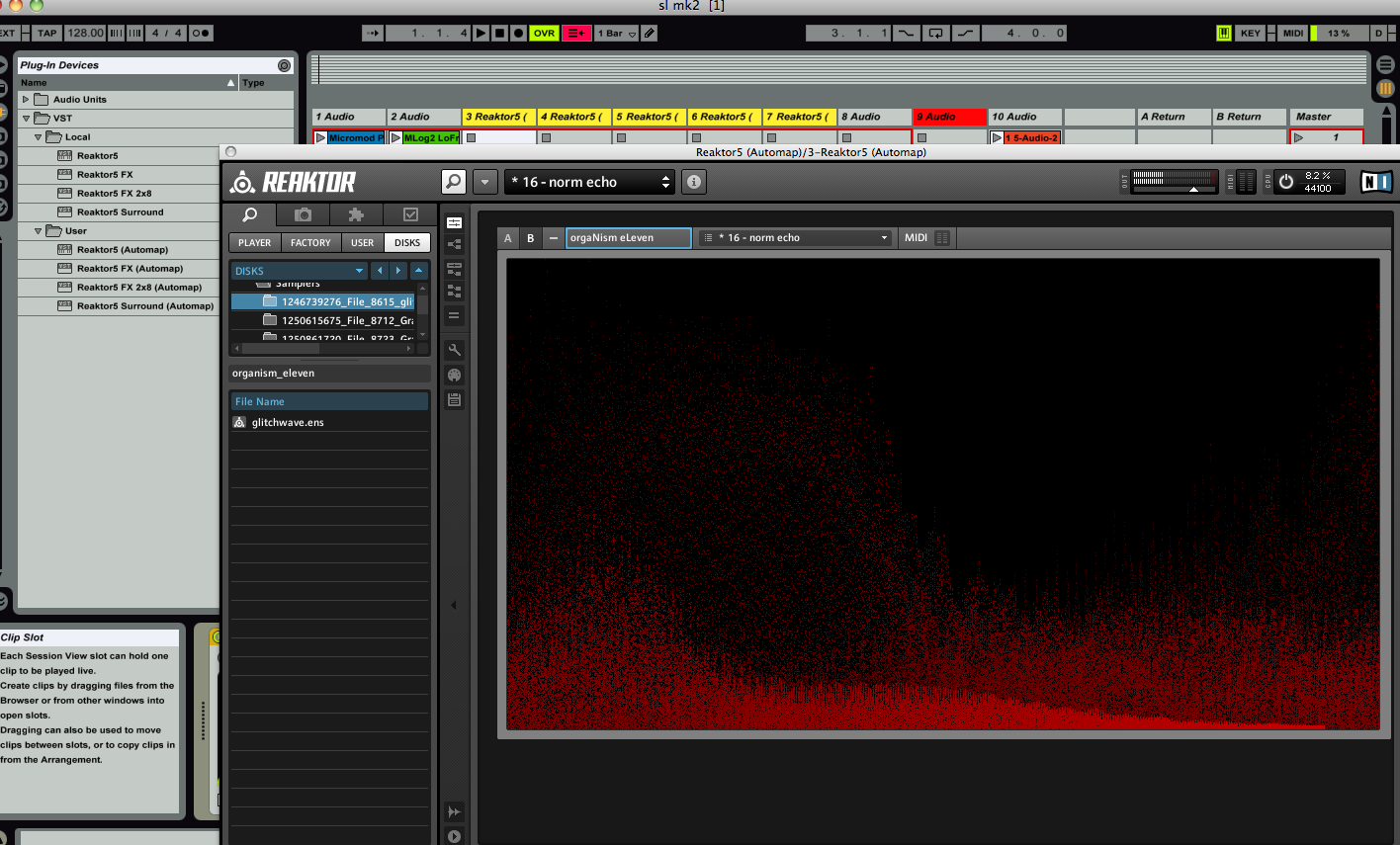1400x845 pixels.
Task: Collapse the Local folder
Action: pos(39,137)
